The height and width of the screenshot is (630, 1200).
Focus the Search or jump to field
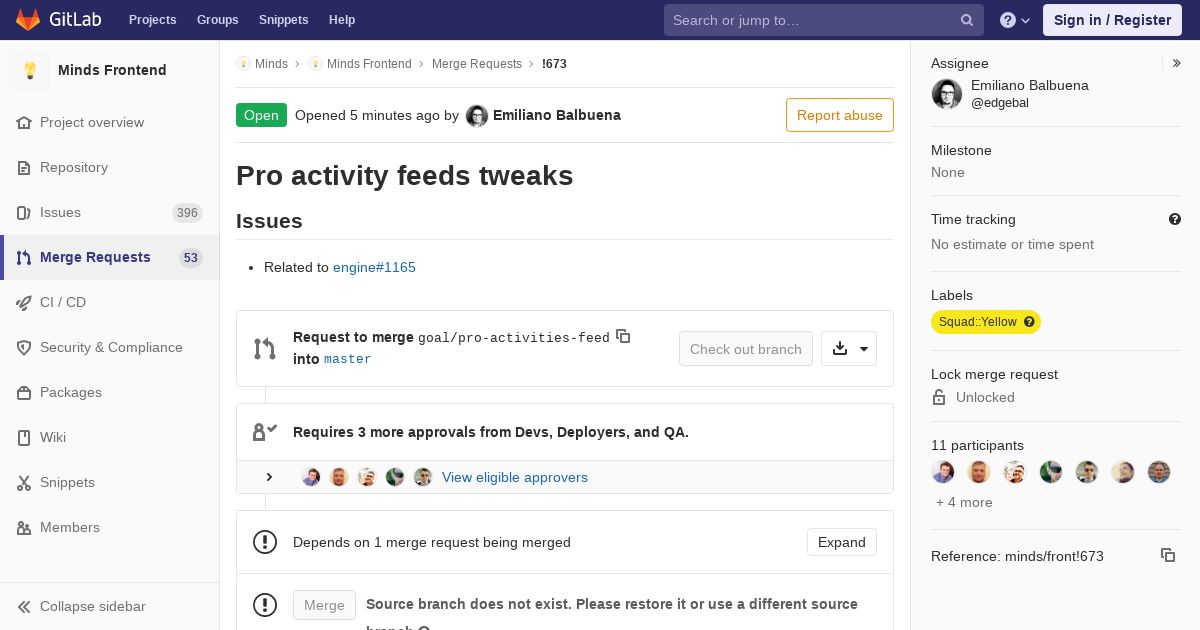point(815,20)
